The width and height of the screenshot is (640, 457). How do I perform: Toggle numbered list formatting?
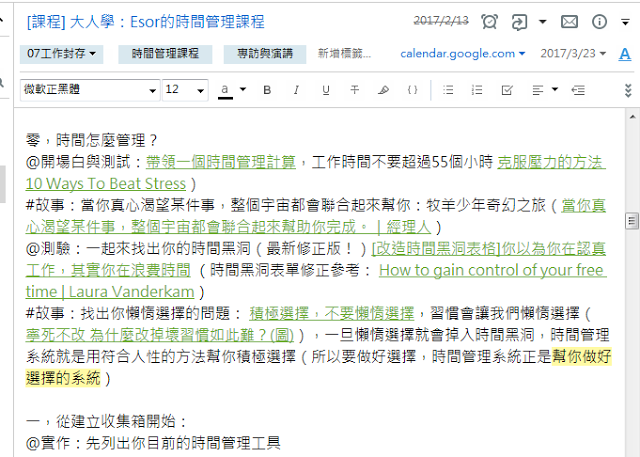coord(477,90)
